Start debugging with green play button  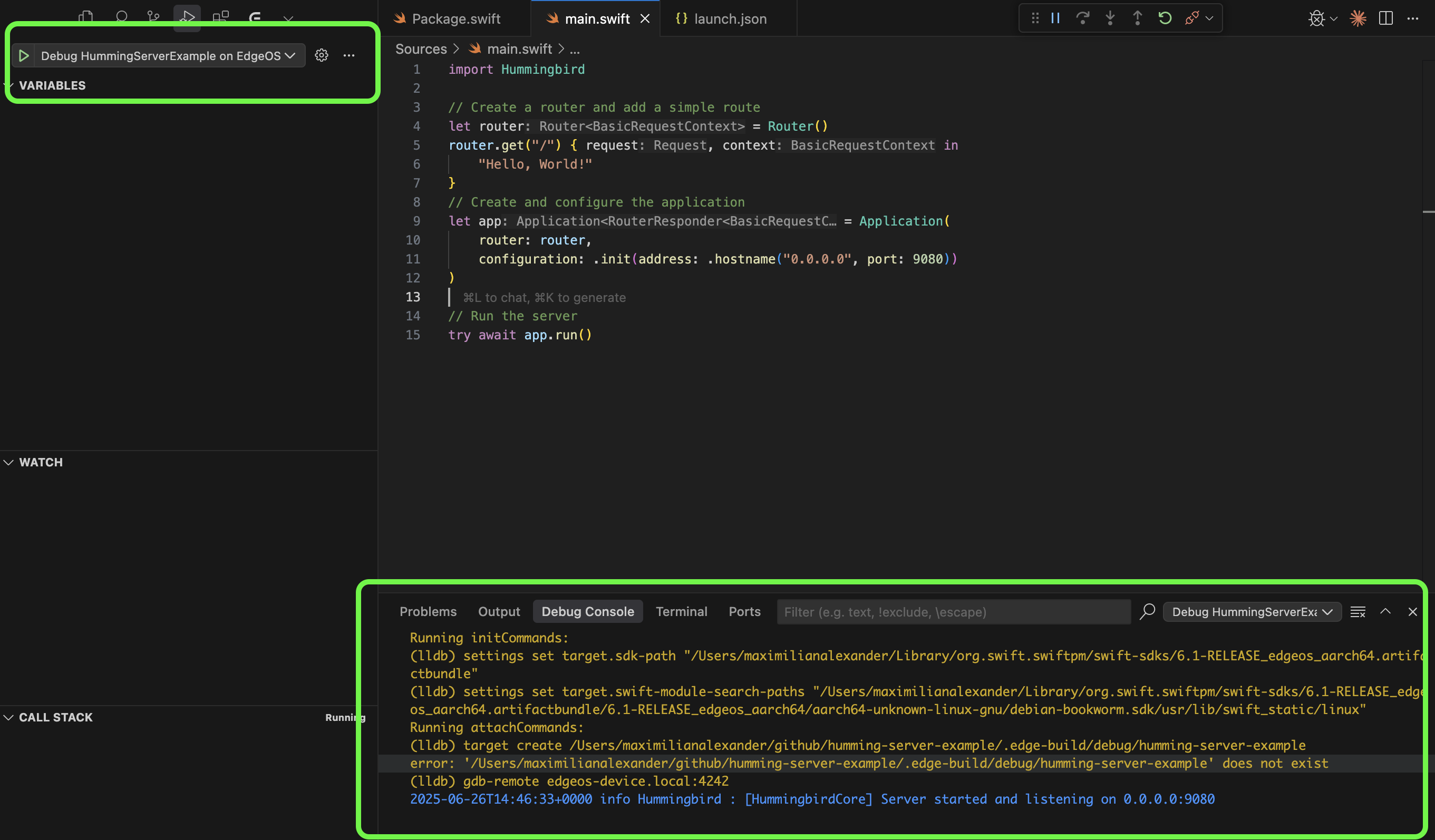(23, 56)
